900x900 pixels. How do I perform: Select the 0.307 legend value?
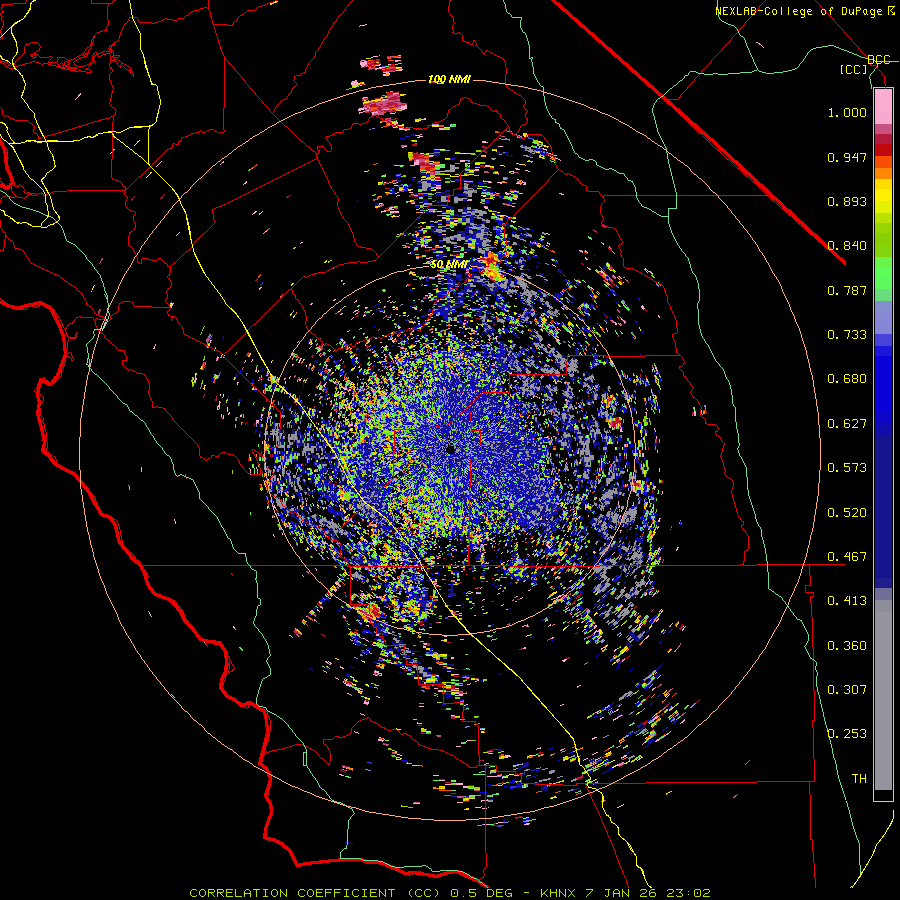point(847,690)
